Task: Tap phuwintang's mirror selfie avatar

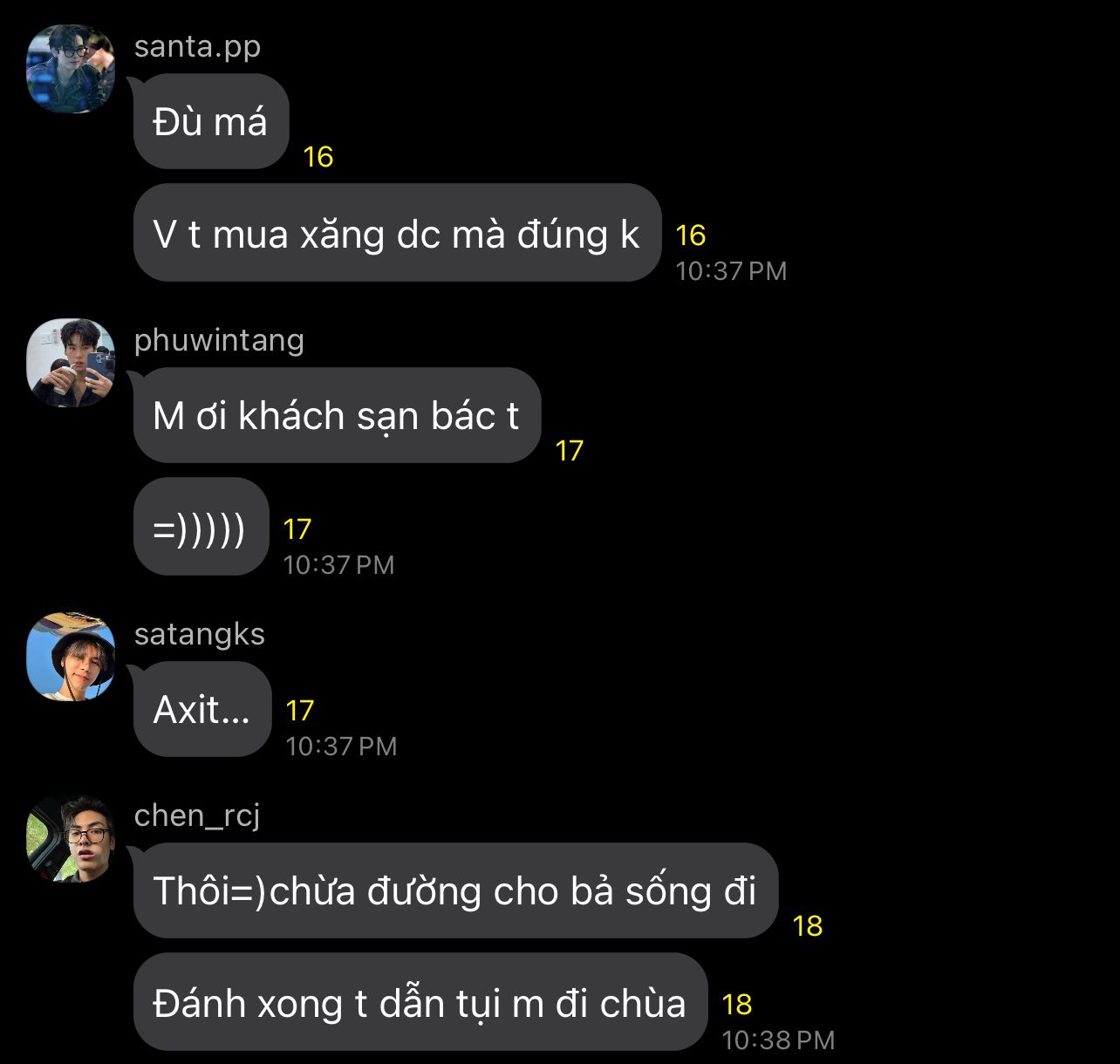Action: click(71, 363)
